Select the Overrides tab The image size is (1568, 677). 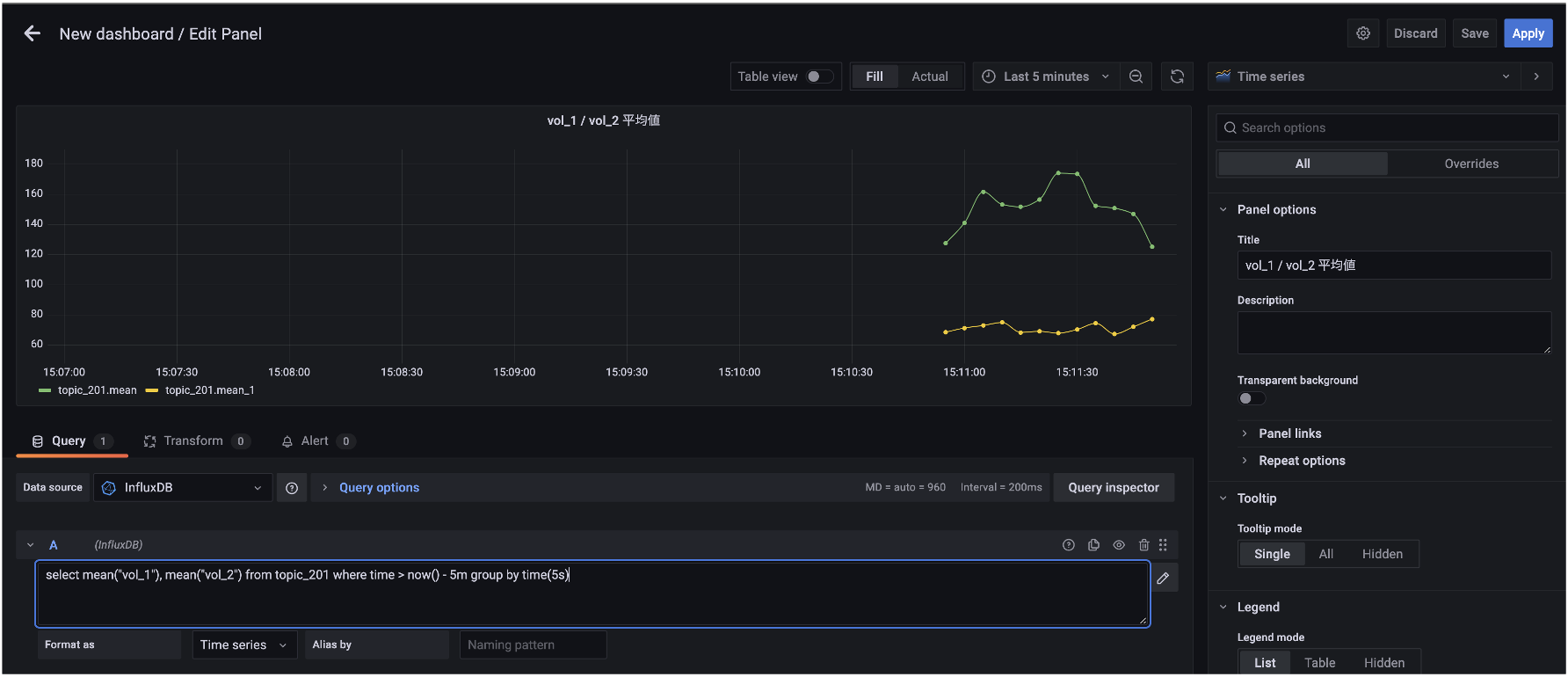tap(1471, 164)
